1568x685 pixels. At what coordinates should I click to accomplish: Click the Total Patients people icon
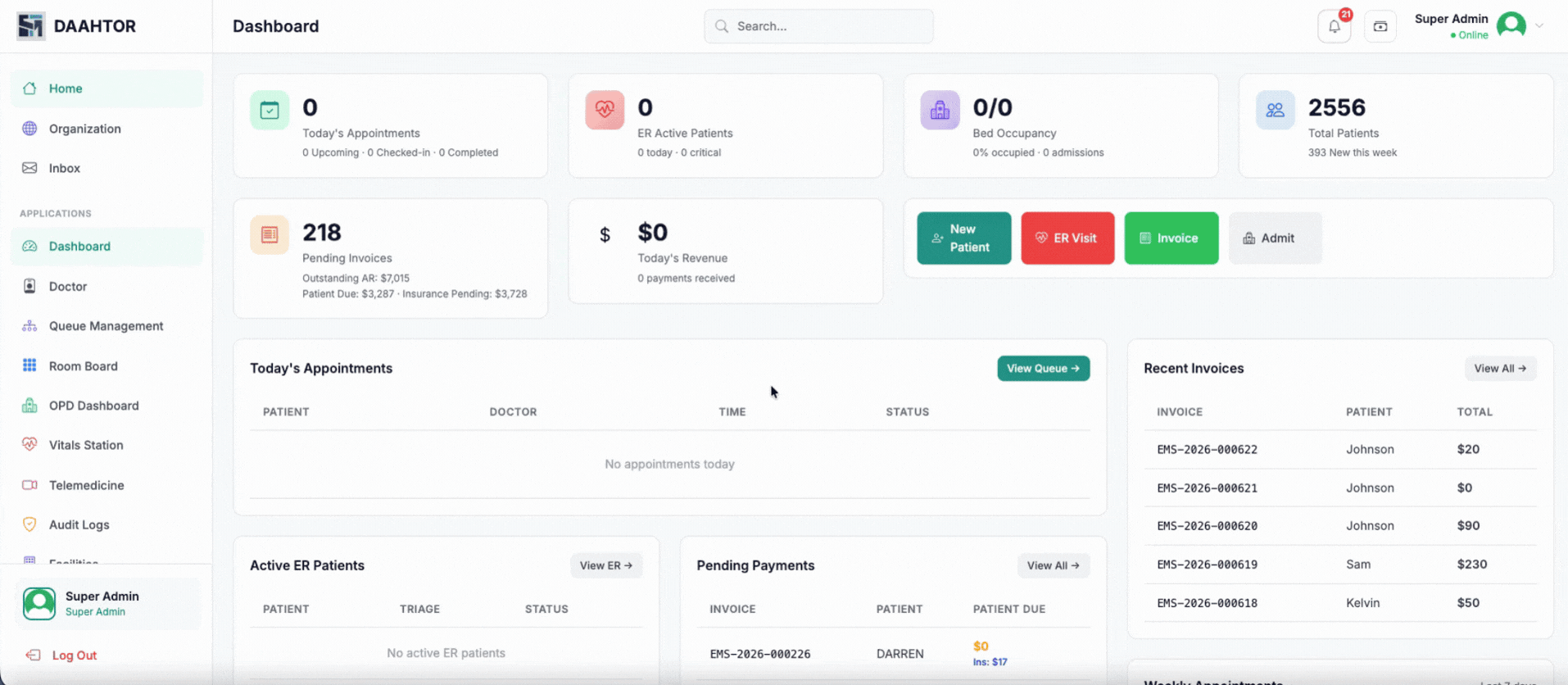coord(1276,110)
